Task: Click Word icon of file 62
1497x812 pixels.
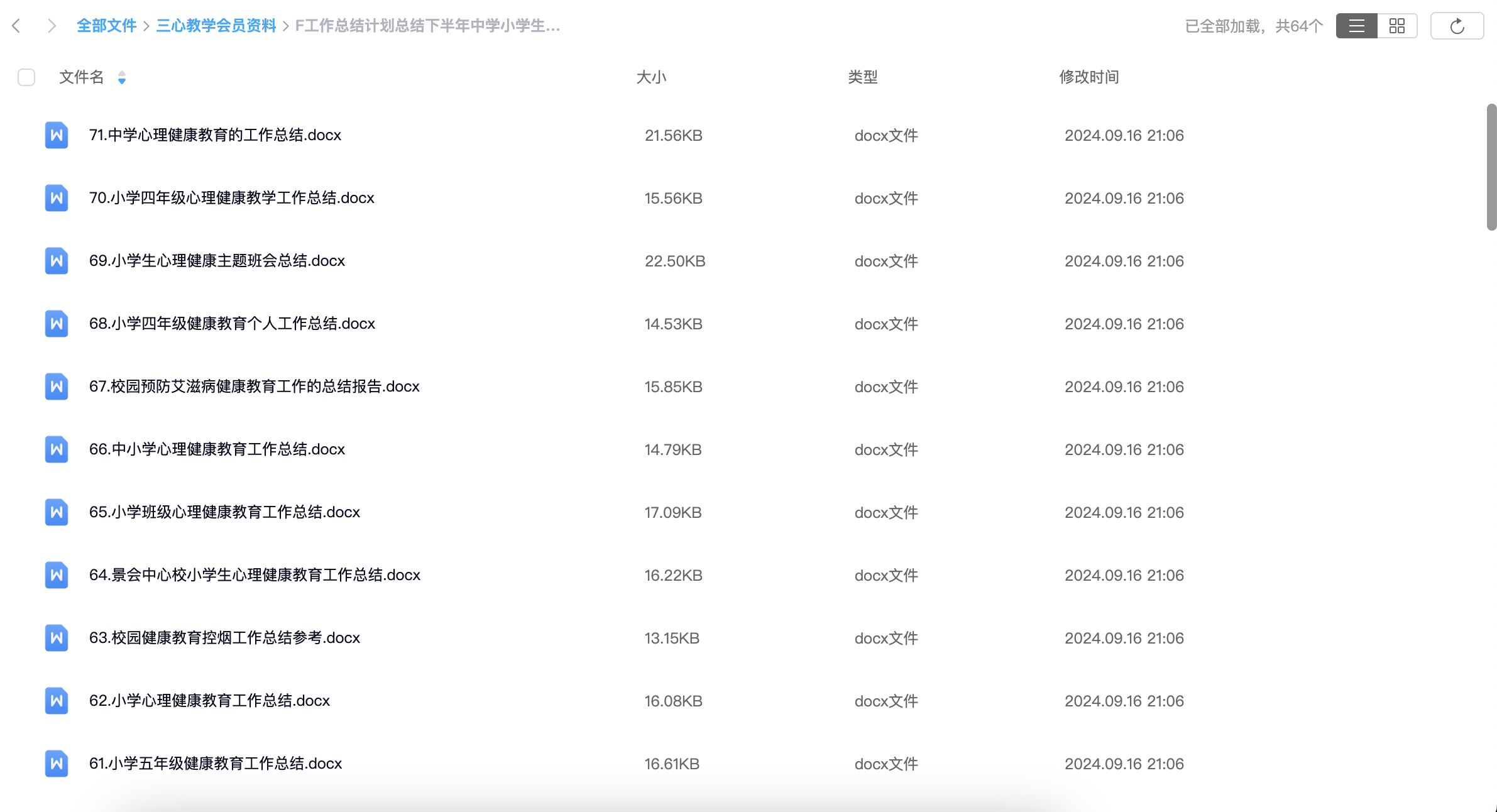Action: pyautogui.click(x=57, y=701)
